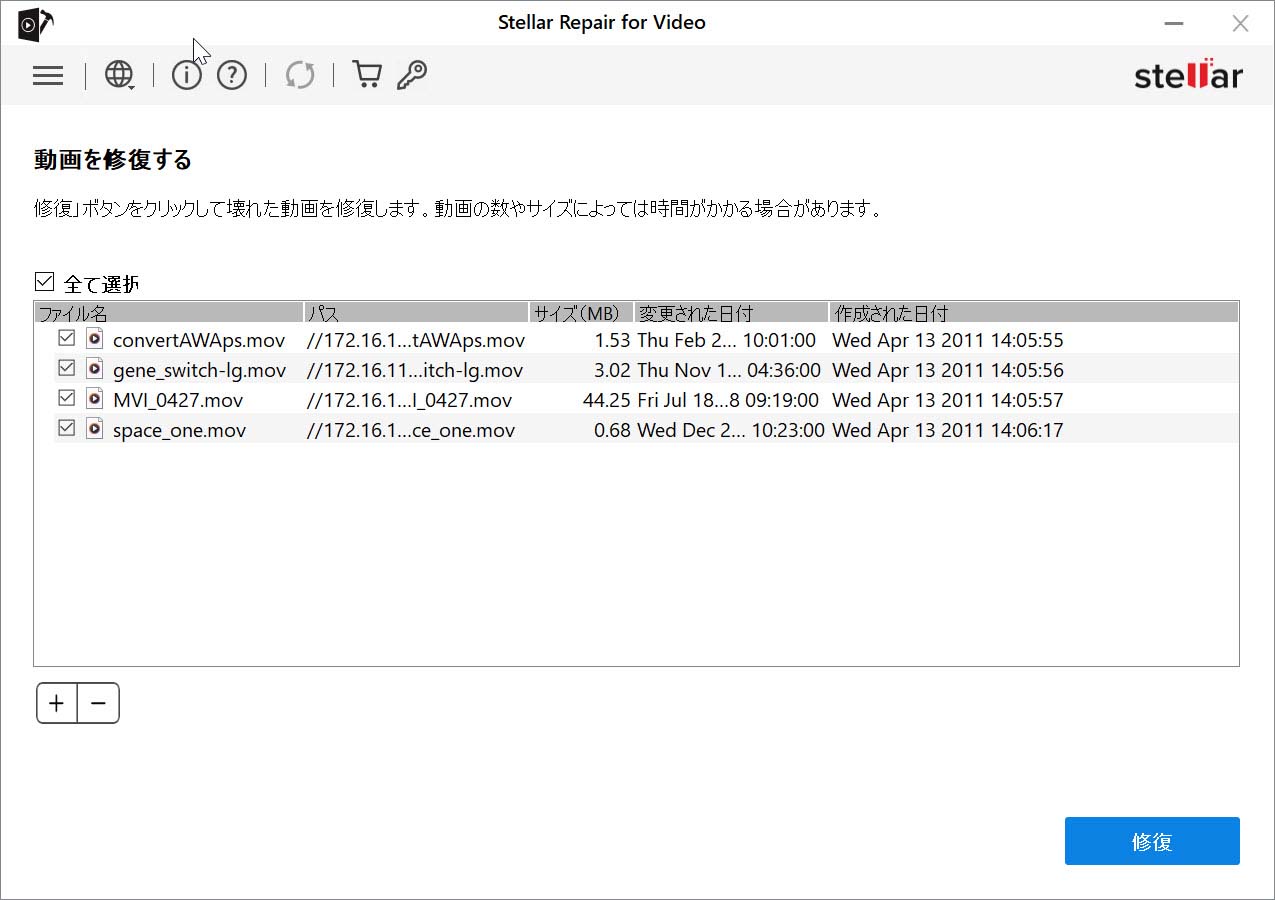Click the Stellar app logo icon

point(35,23)
